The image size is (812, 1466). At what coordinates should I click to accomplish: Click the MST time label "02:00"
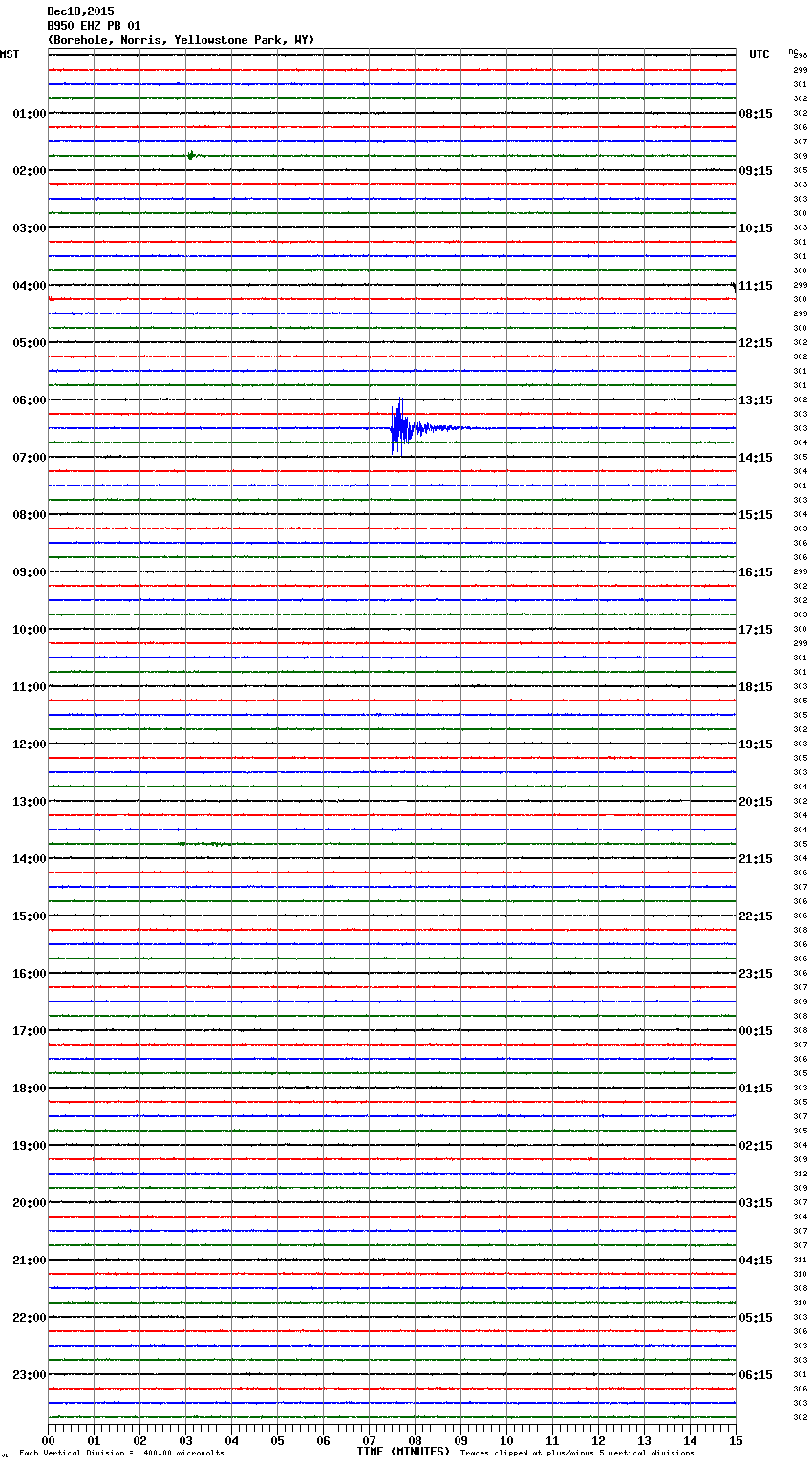[x=30, y=171]
